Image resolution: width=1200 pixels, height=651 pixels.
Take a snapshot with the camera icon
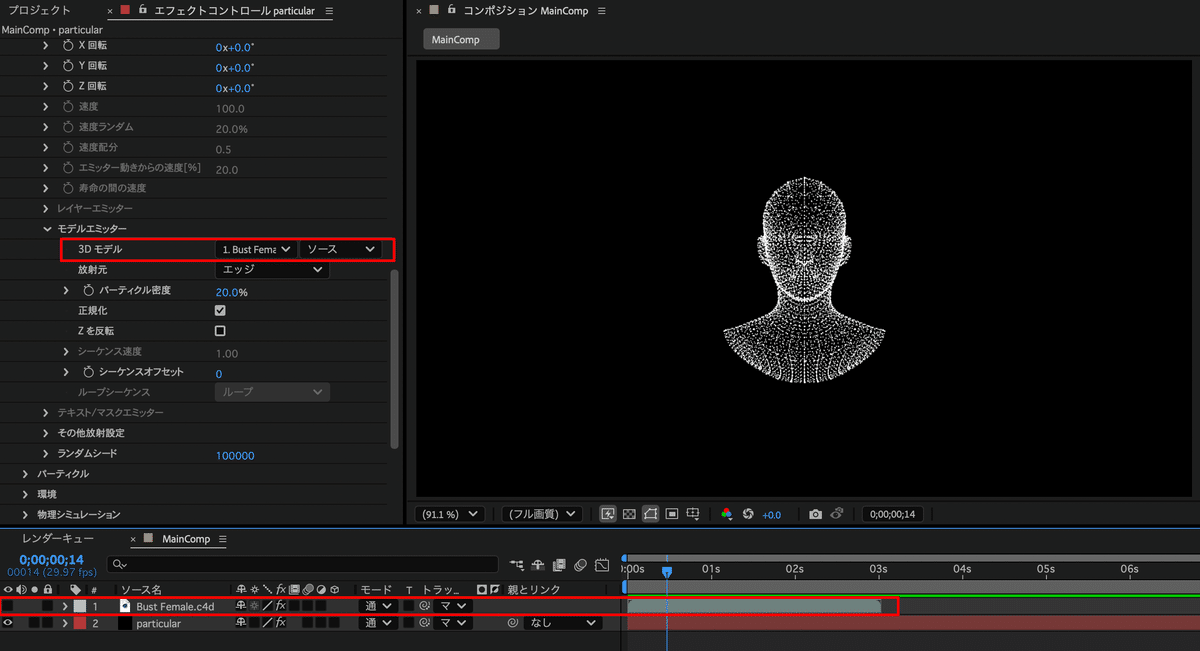[816, 513]
